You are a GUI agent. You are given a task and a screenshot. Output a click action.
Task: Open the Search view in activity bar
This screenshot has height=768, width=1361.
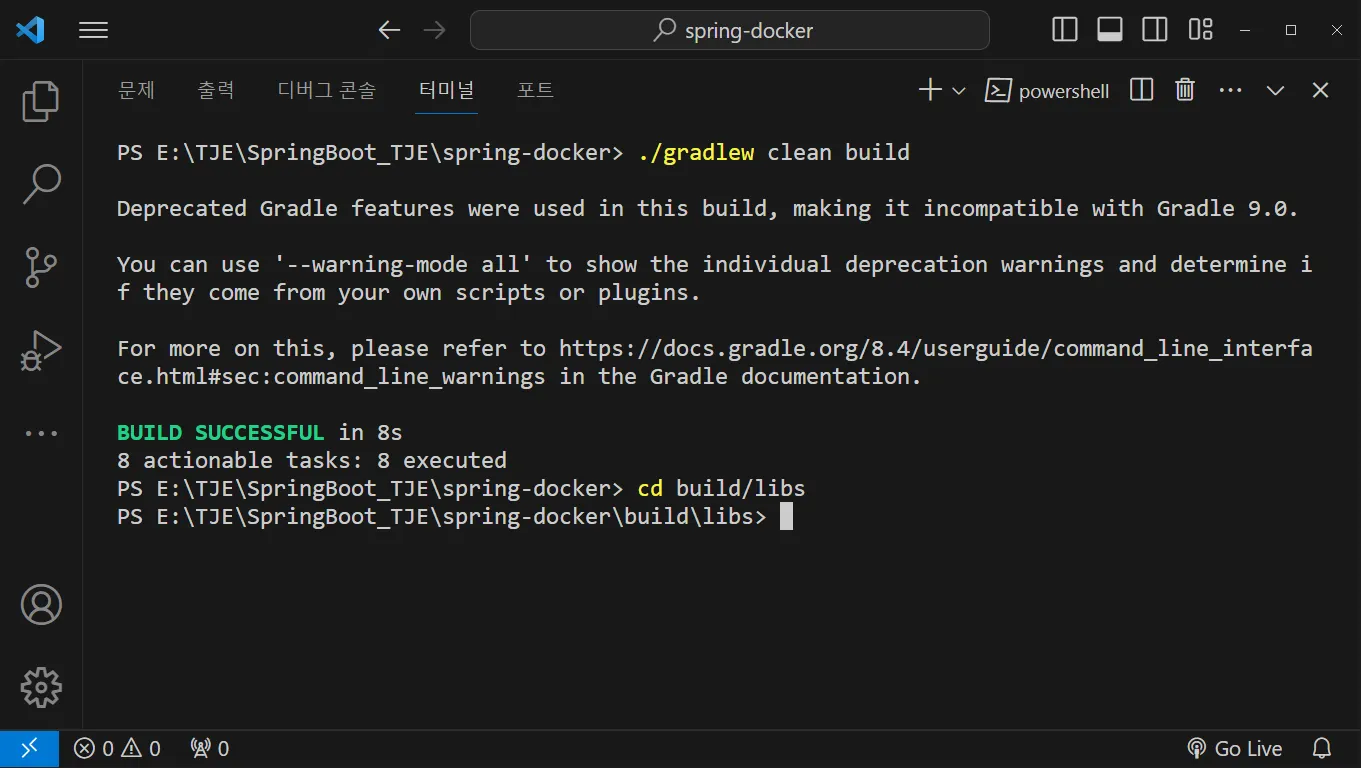point(41,184)
